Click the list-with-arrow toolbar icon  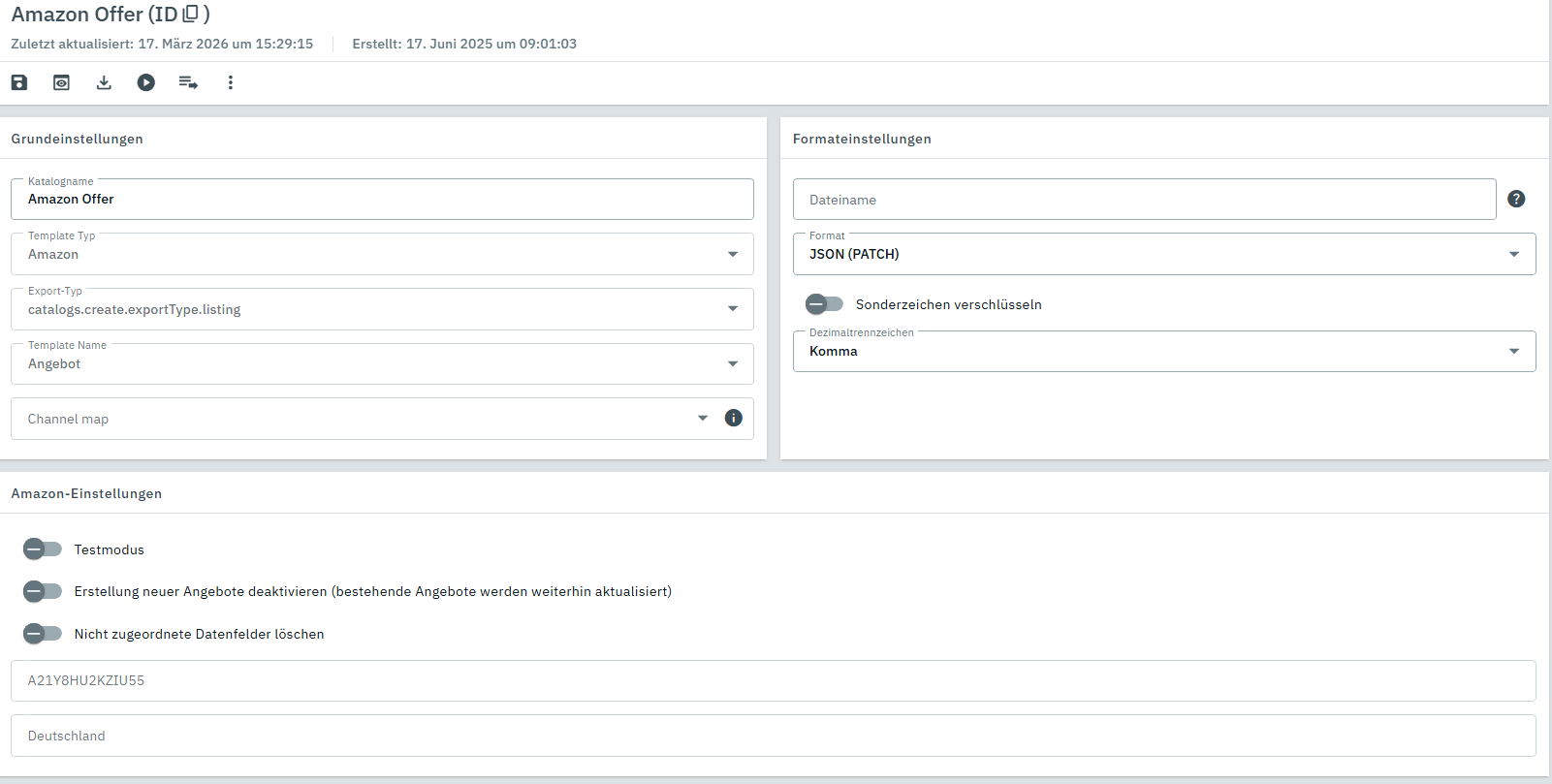188,82
